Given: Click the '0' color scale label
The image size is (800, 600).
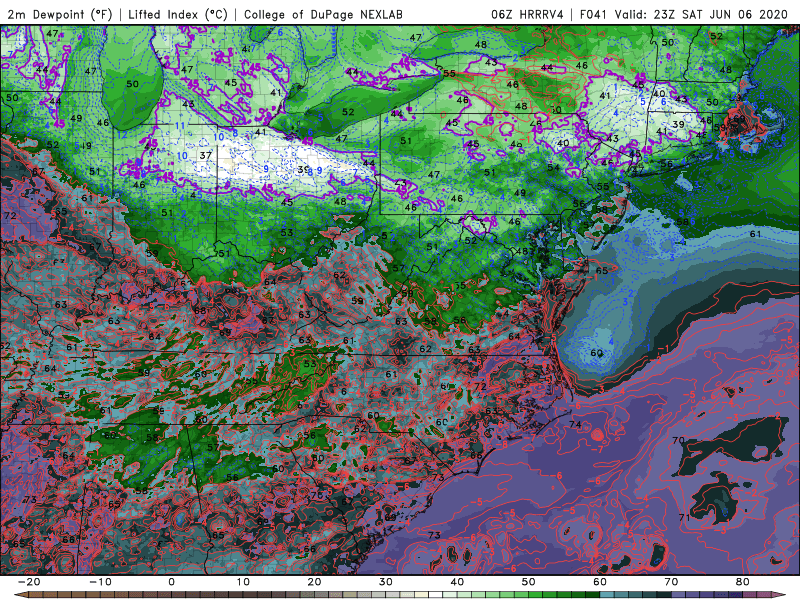Looking at the screenshot, I should tap(171, 582).
